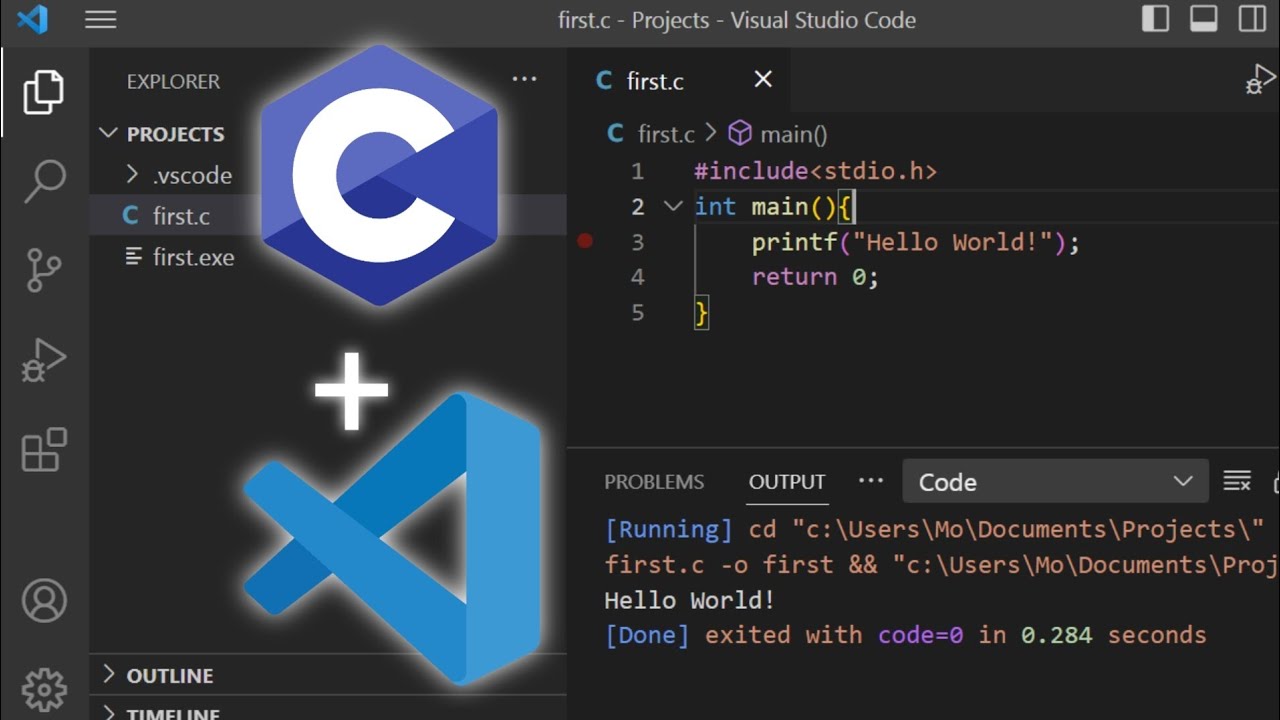
Task: Click the Hello World! line in the output panel
Action: click(x=690, y=600)
